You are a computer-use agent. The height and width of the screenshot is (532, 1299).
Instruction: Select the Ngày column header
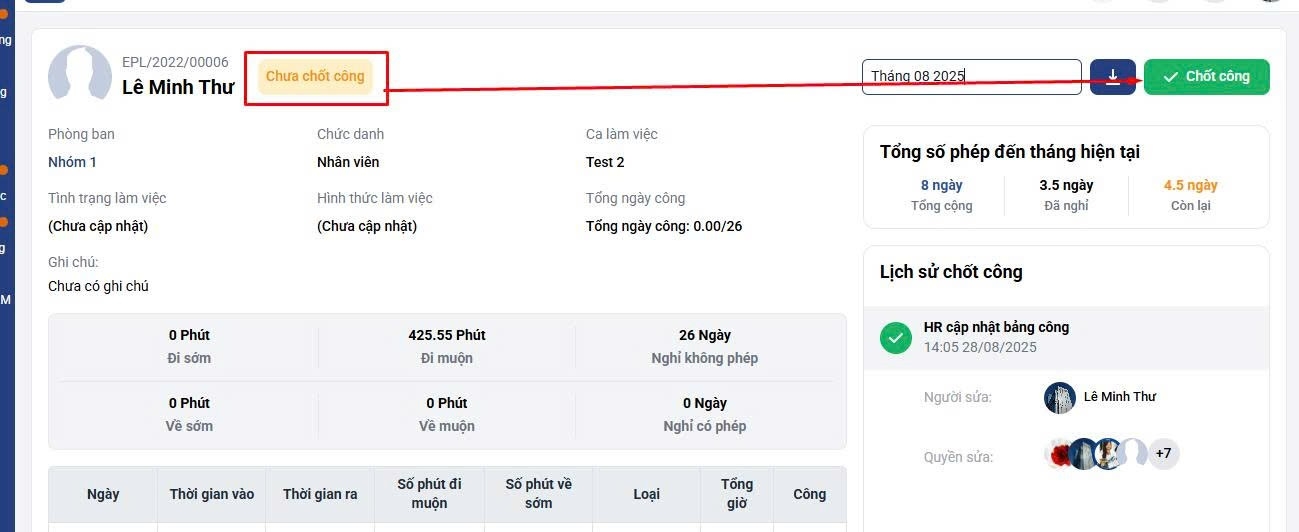(x=103, y=494)
